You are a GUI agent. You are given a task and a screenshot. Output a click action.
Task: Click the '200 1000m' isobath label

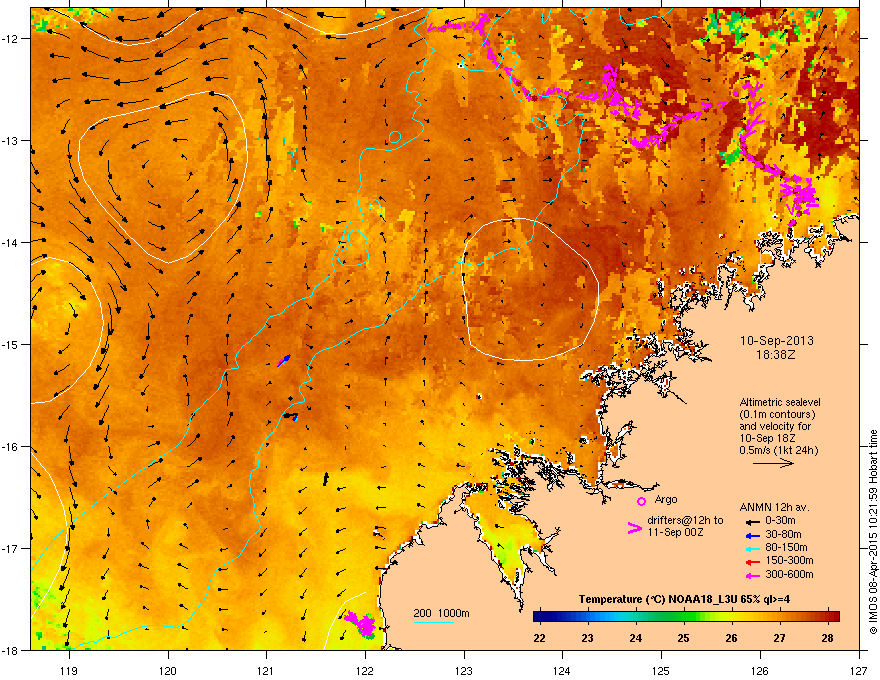tap(441, 613)
